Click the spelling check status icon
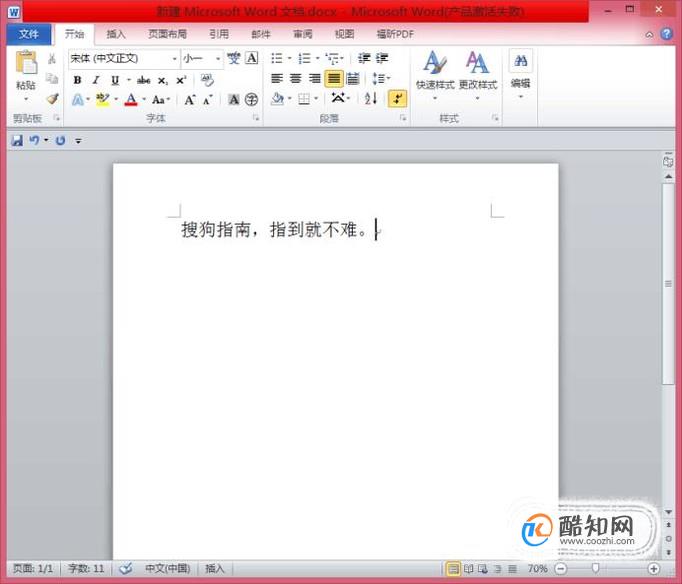 (x=126, y=568)
